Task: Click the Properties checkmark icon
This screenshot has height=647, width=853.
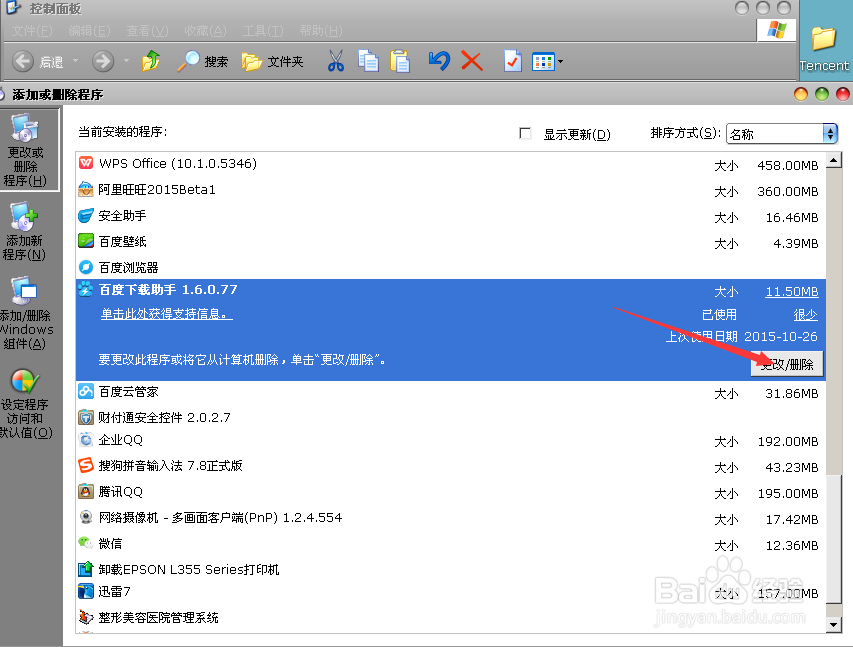Action: coord(512,61)
